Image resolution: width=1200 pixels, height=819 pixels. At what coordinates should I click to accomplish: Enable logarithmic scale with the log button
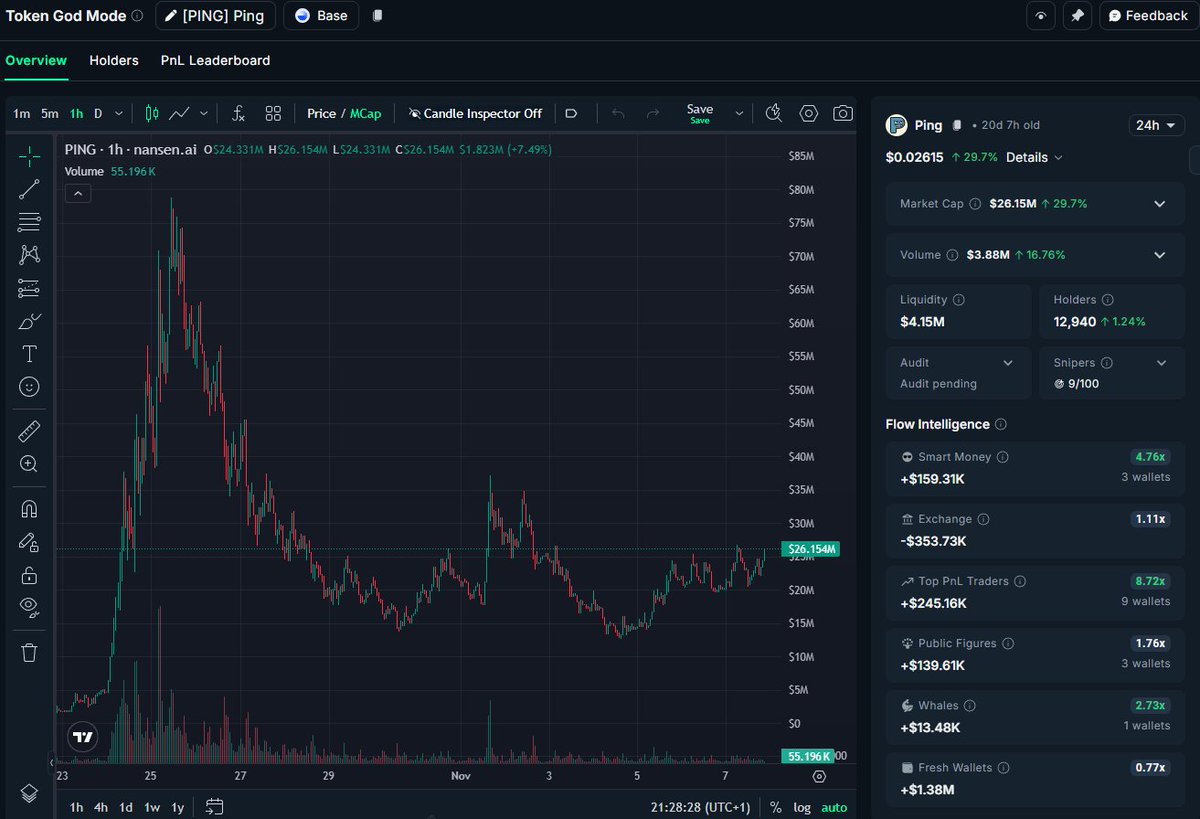(801, 807)
